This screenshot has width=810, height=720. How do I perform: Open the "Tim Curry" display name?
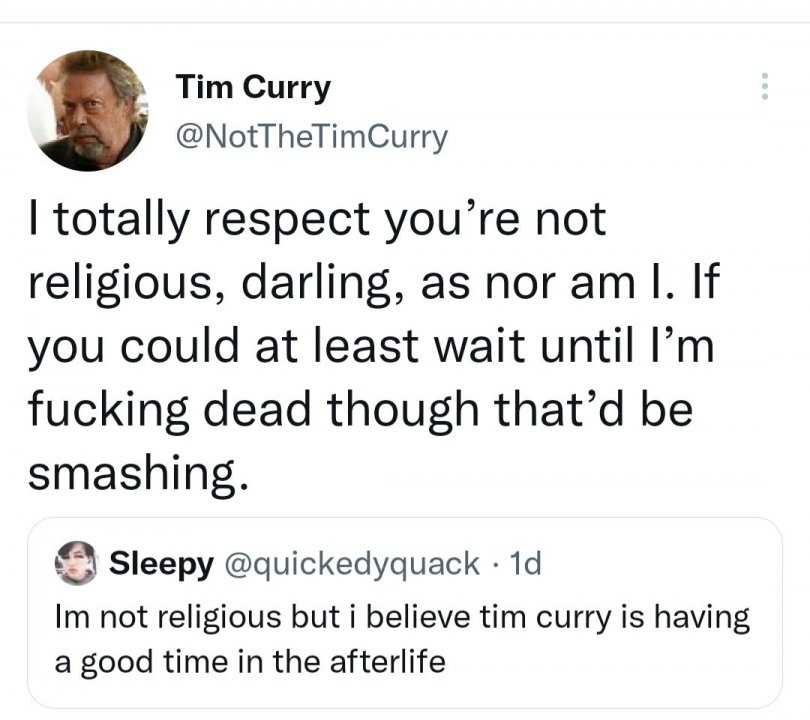(x=253, y=88)
